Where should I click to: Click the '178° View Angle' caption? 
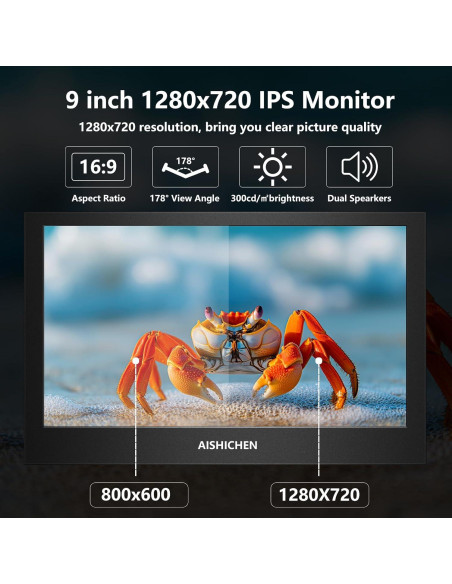[185, 198]
